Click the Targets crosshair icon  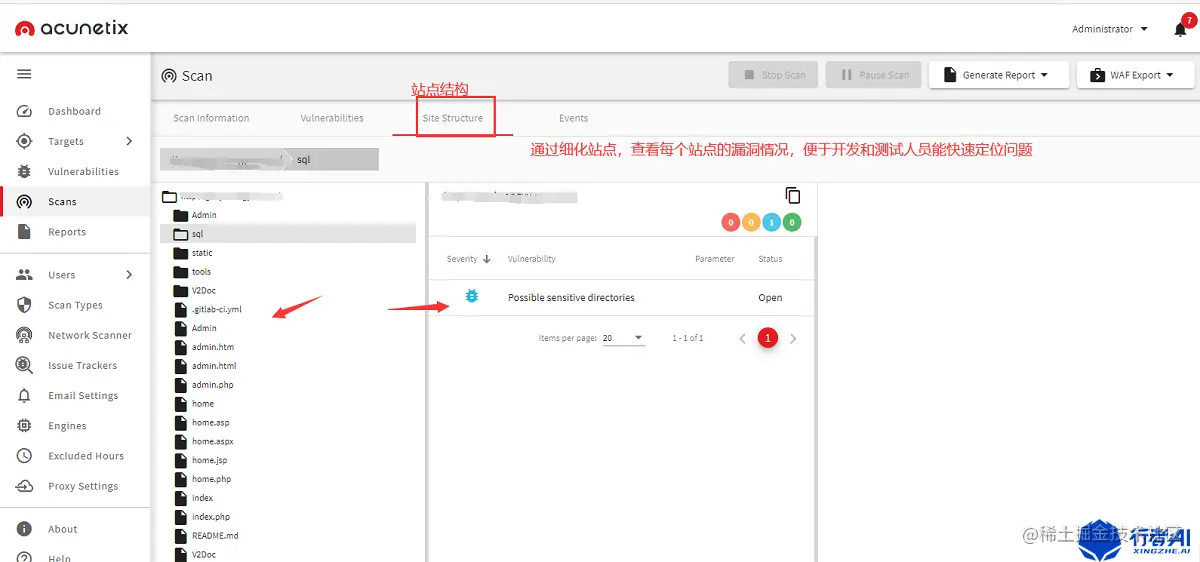tap(25, 141)
